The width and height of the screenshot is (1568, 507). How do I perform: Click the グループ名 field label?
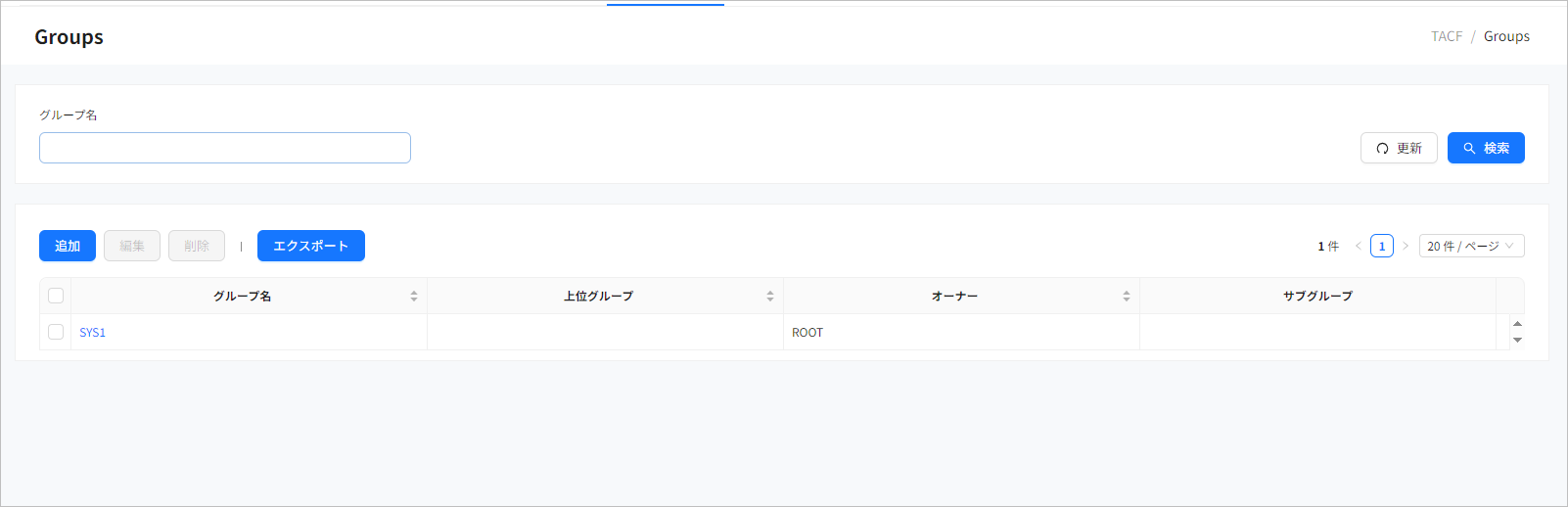coord(69,115)
